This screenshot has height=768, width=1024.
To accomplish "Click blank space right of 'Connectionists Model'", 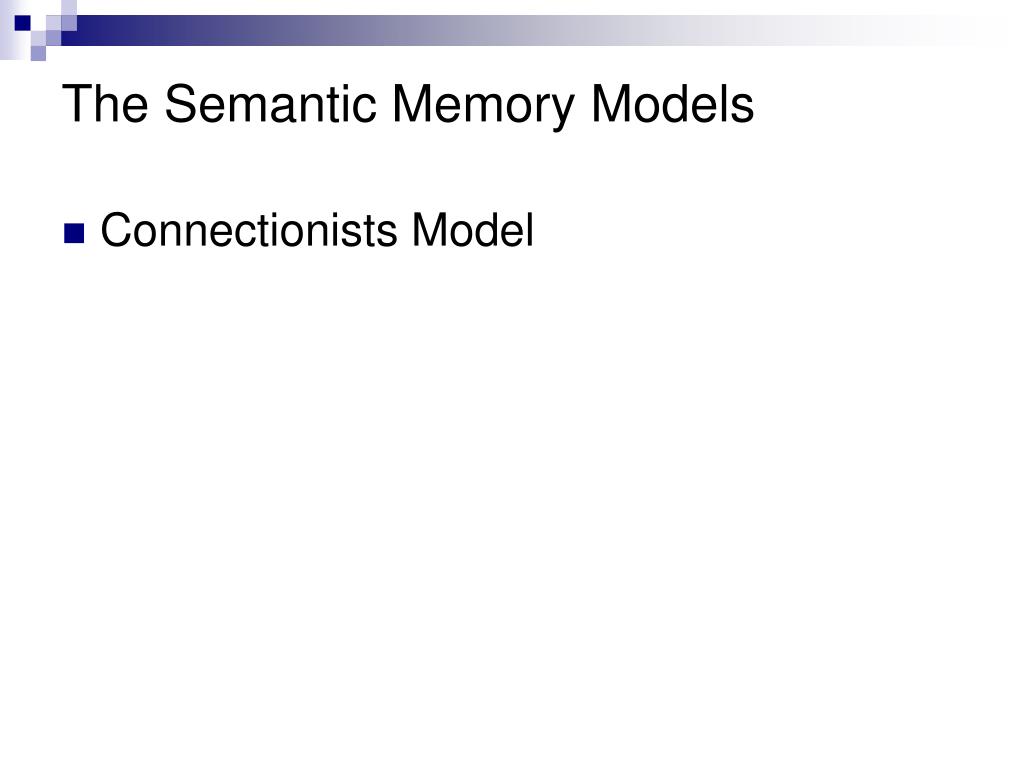I will (771, 230).
